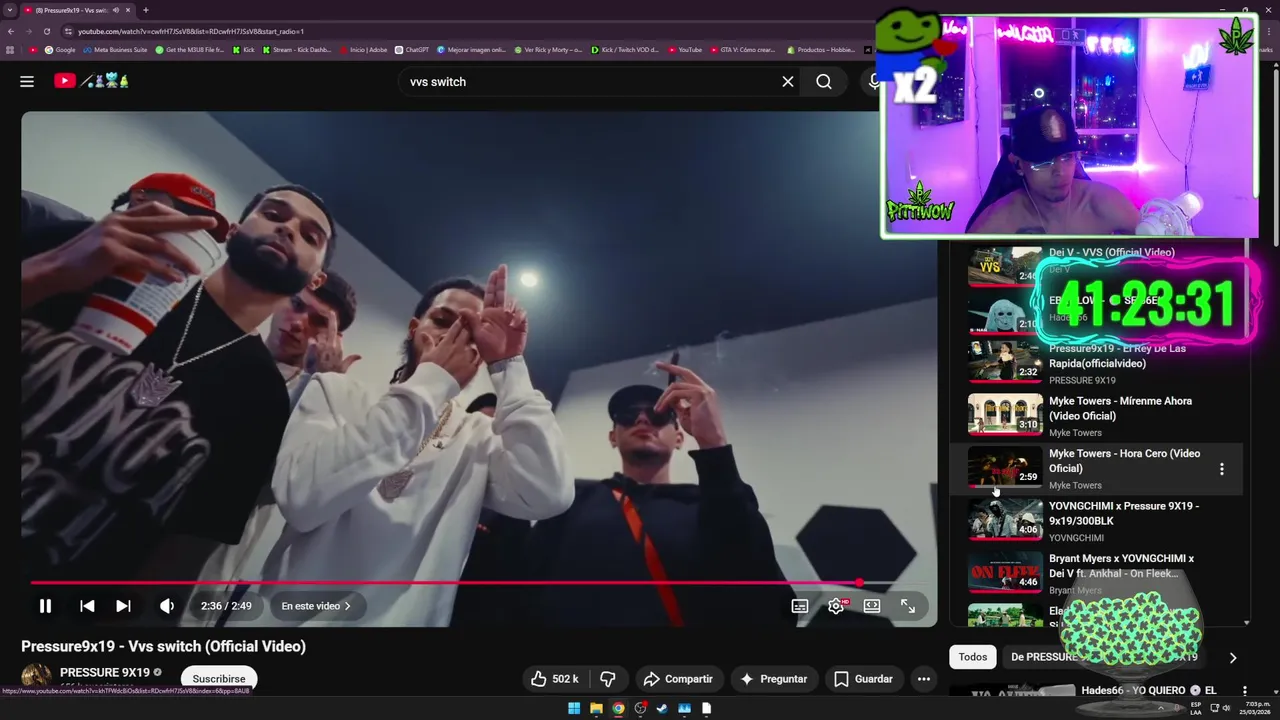This screenshot has width=1280, height=720.
Task: Save video with Guardar button
Action: tap(863, 679)
